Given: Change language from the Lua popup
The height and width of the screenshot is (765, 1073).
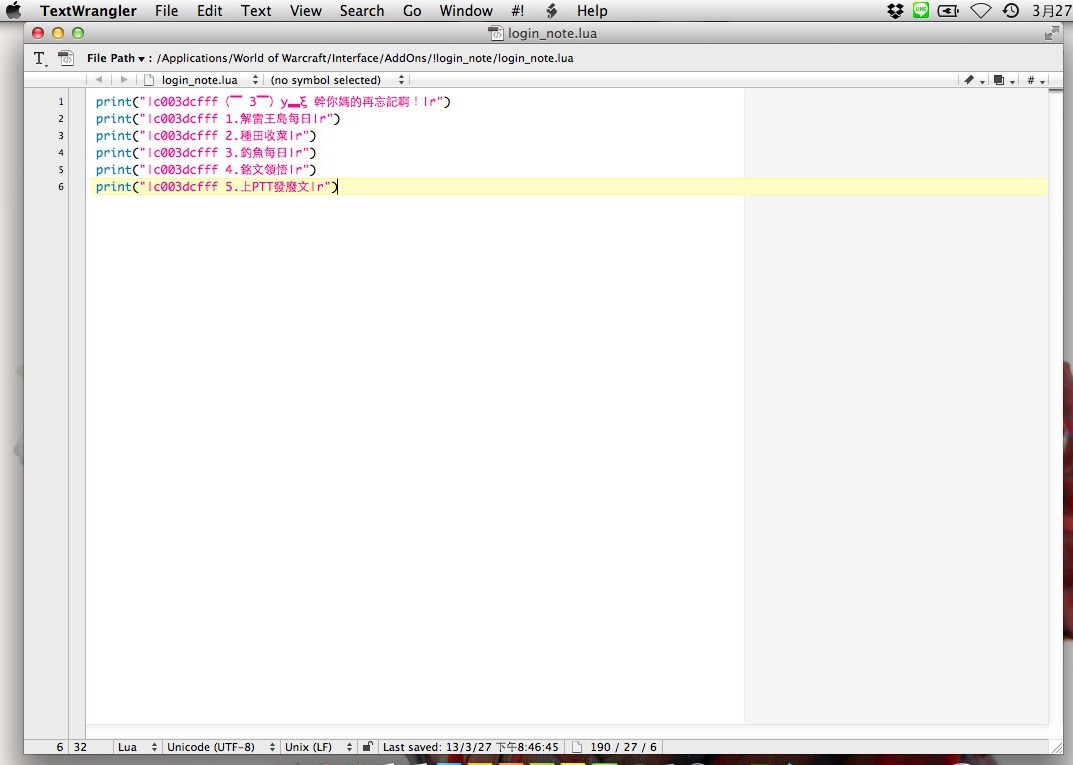Looking at the screenshot, I should pyautogui.click(x=137, y=747).
